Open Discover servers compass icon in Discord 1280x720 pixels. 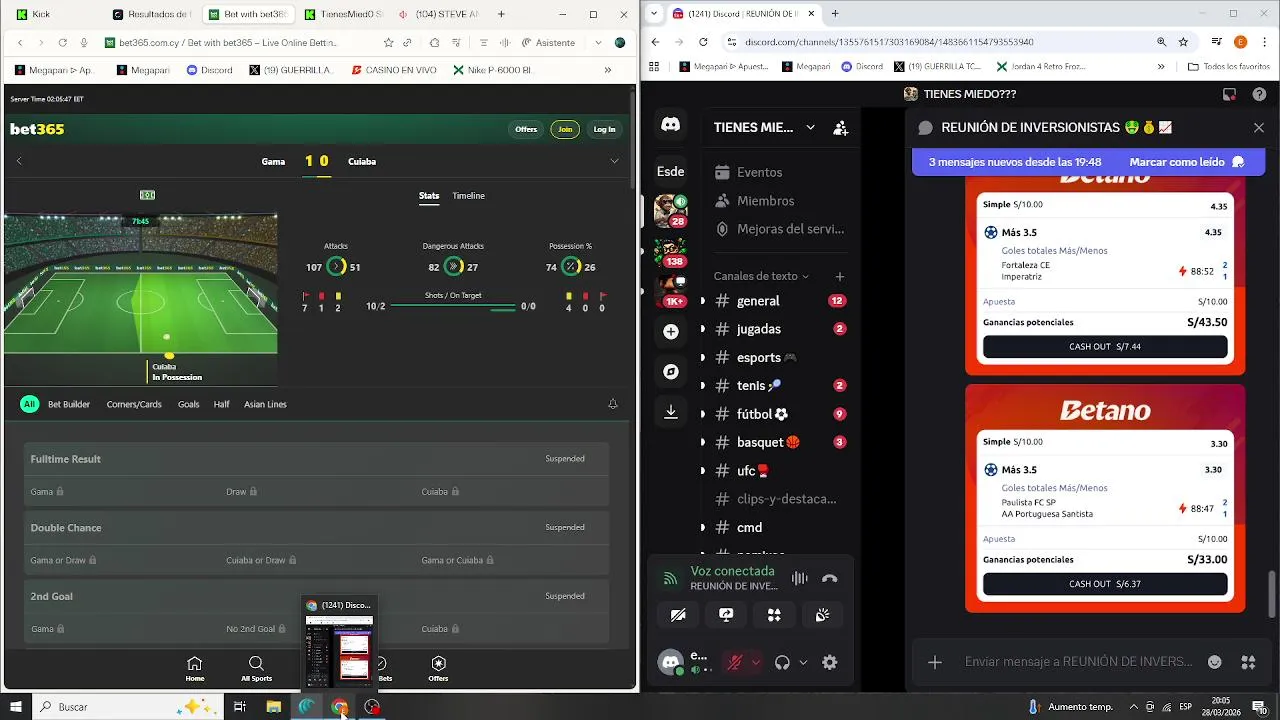[x=671, y=371]
